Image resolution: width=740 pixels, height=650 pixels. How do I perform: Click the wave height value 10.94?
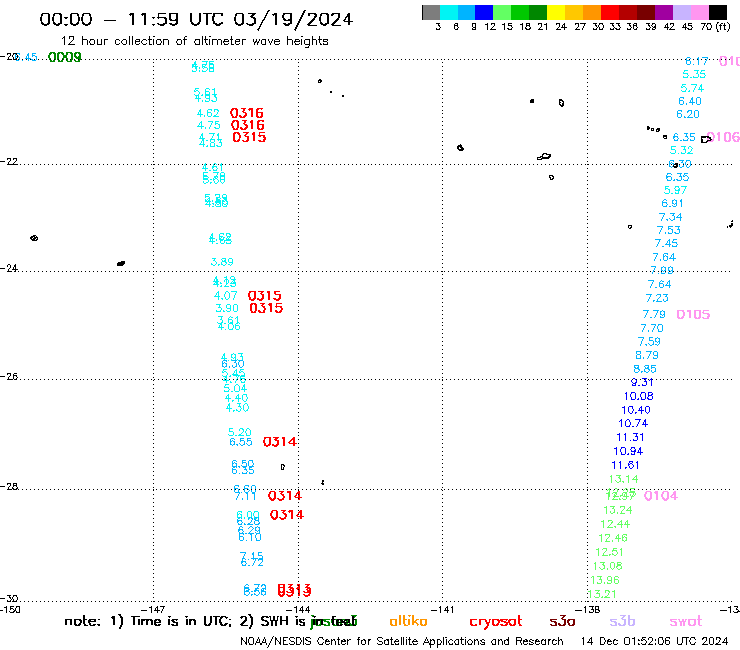click(x=628, y=451)
